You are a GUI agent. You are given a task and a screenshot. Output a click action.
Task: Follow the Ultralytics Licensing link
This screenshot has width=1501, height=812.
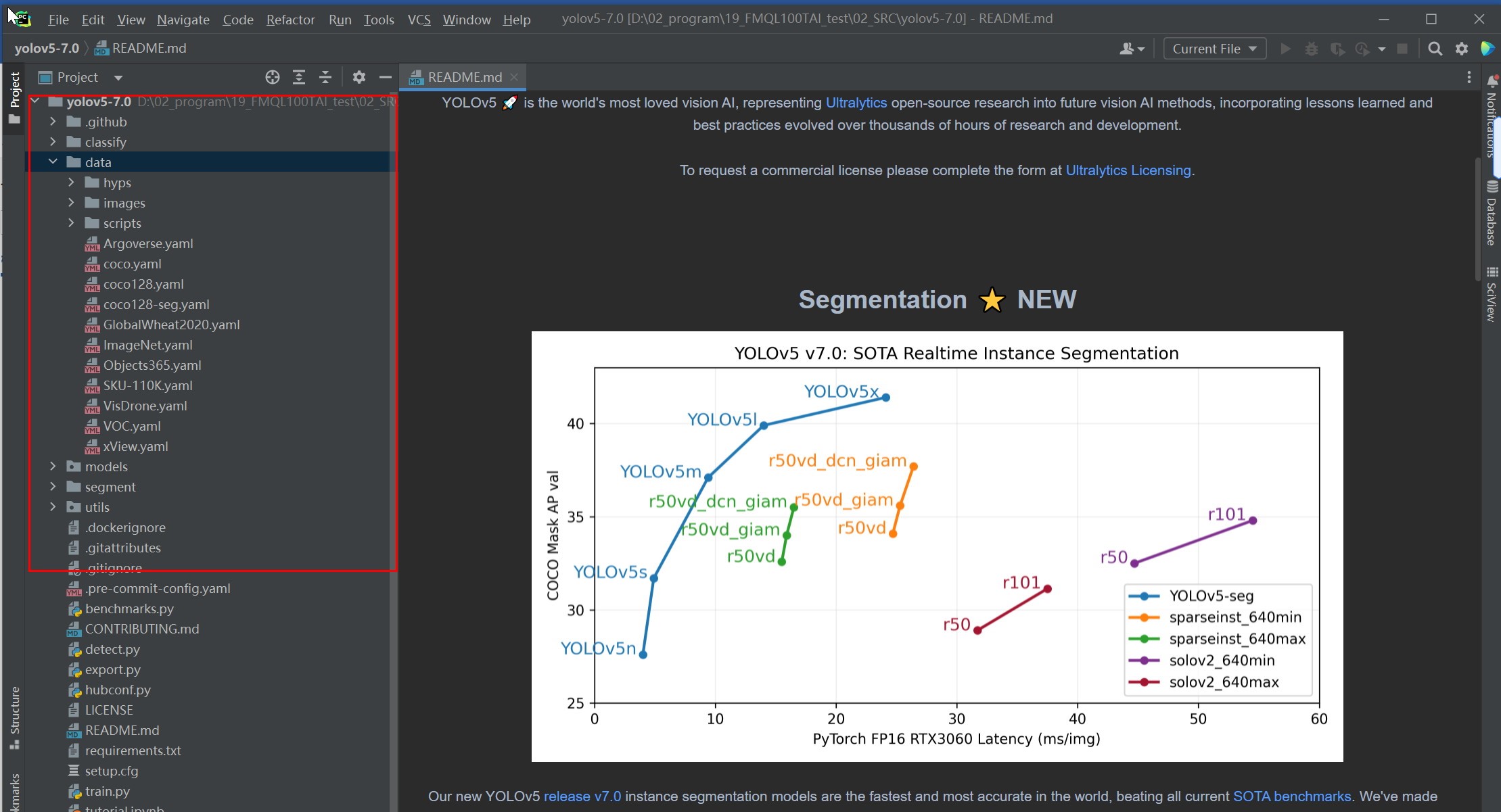pos(1128,170)
